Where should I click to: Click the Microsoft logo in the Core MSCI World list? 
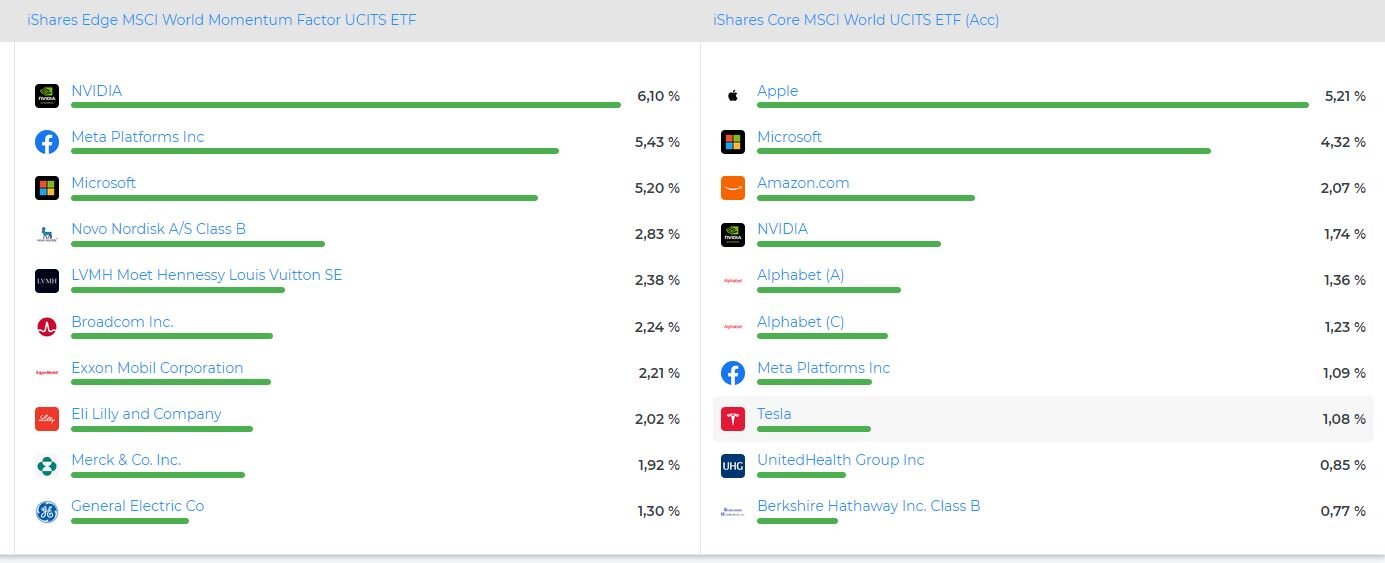(733, 142)
